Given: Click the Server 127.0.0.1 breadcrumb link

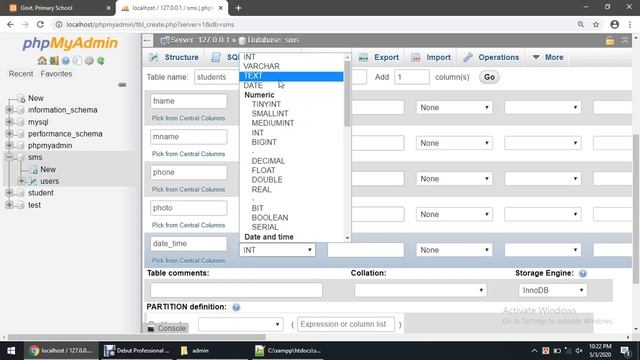Looking at the screenshot, I should pyautogui.click(x=200, y=40).
